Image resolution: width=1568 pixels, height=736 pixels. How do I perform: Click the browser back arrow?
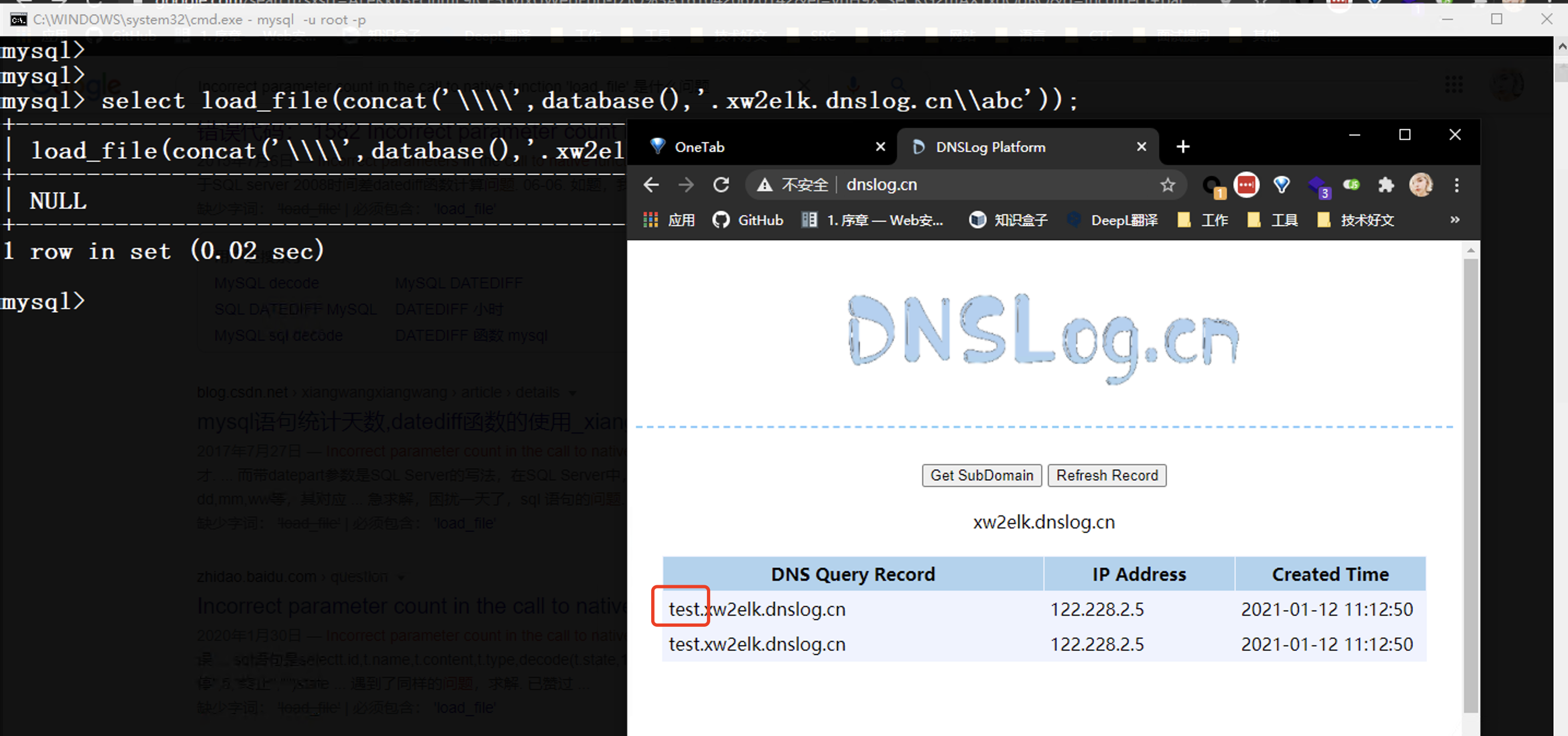click(x=651, y=185)
